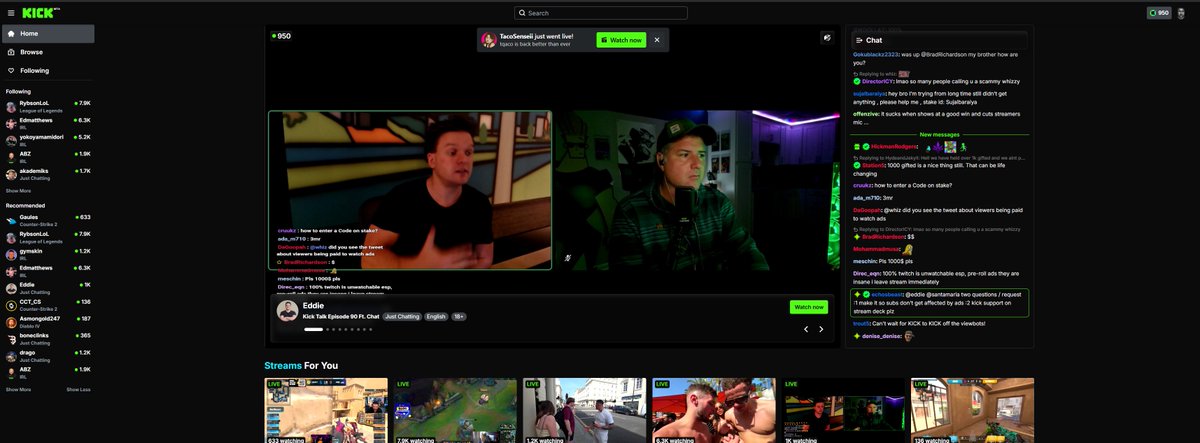
Task: Click Watch now for Eddie's stream
Action: click(x=808, y=307)
